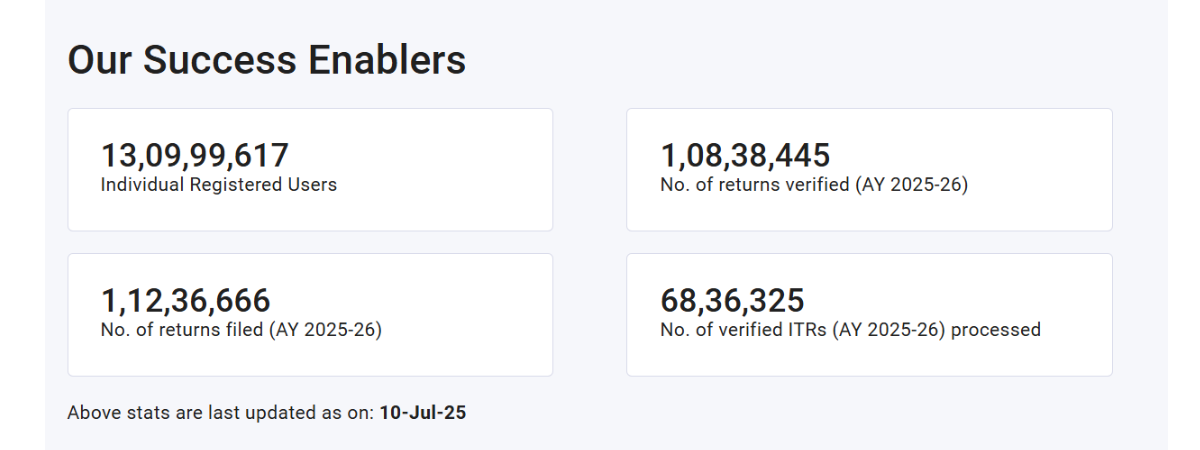
Task: Select the "No. of returns filed" label
Action: click(185, 330)
